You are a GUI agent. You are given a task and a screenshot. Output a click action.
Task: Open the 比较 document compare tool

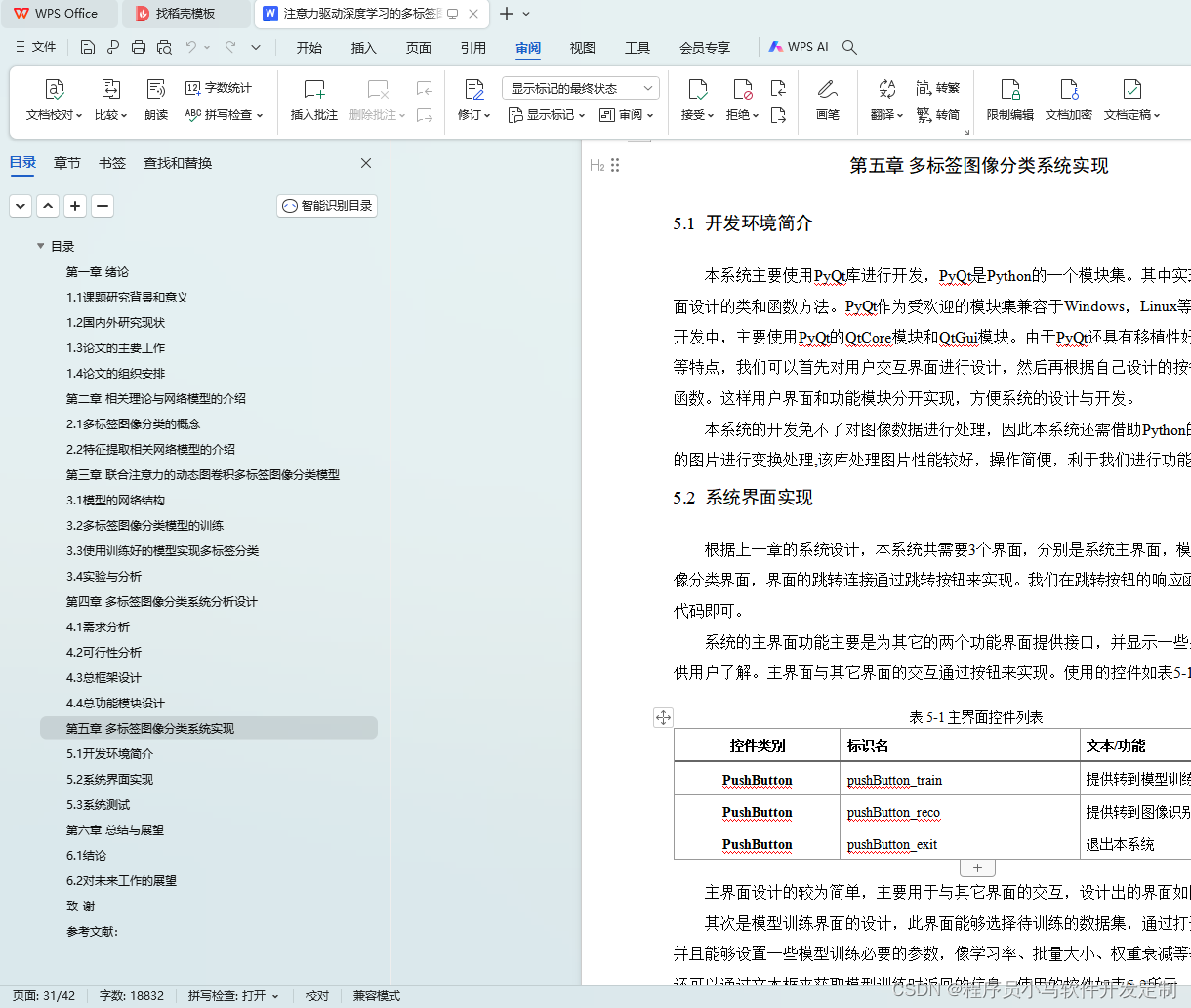click(x=110, y=101)
